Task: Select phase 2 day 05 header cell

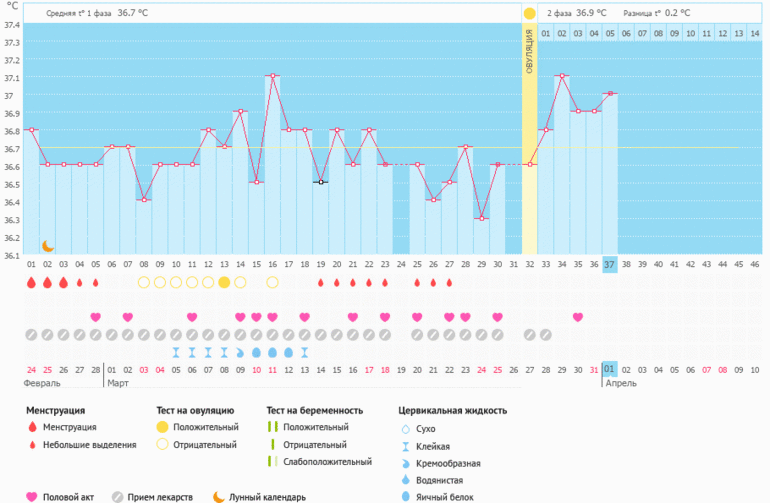Action: click(610, 34)
